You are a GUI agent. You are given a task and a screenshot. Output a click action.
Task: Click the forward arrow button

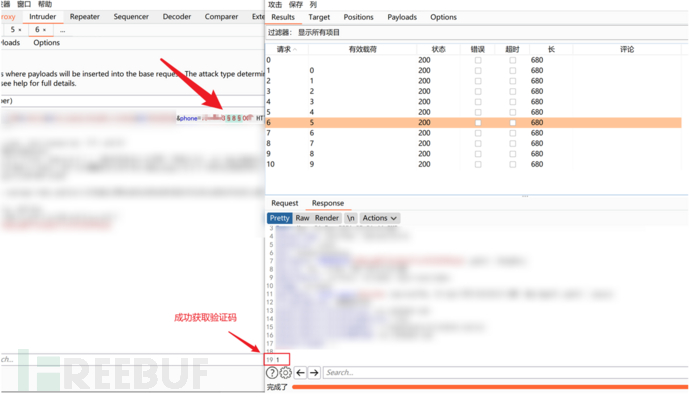tap(314, 372)
